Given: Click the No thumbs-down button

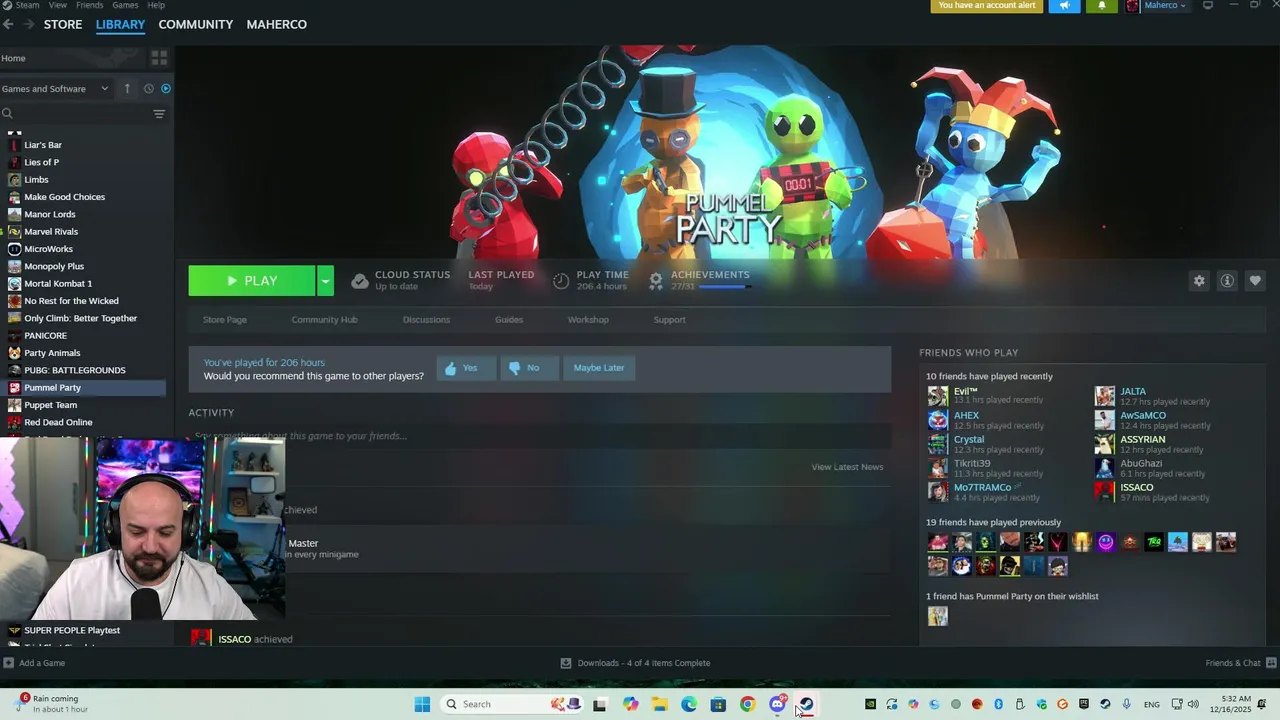Looking at the screenshot, I should click(528, 368).
